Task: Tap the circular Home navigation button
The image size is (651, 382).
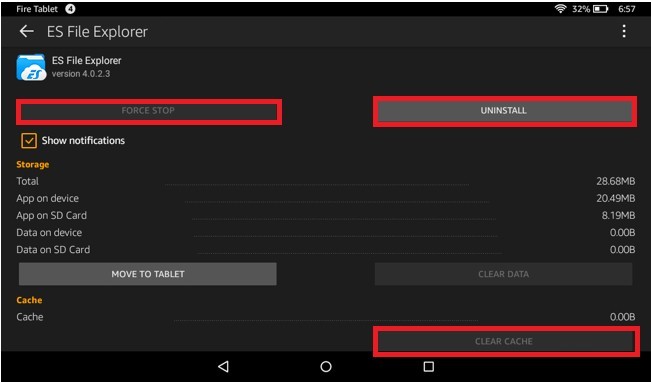Action: tap(326, 366)
